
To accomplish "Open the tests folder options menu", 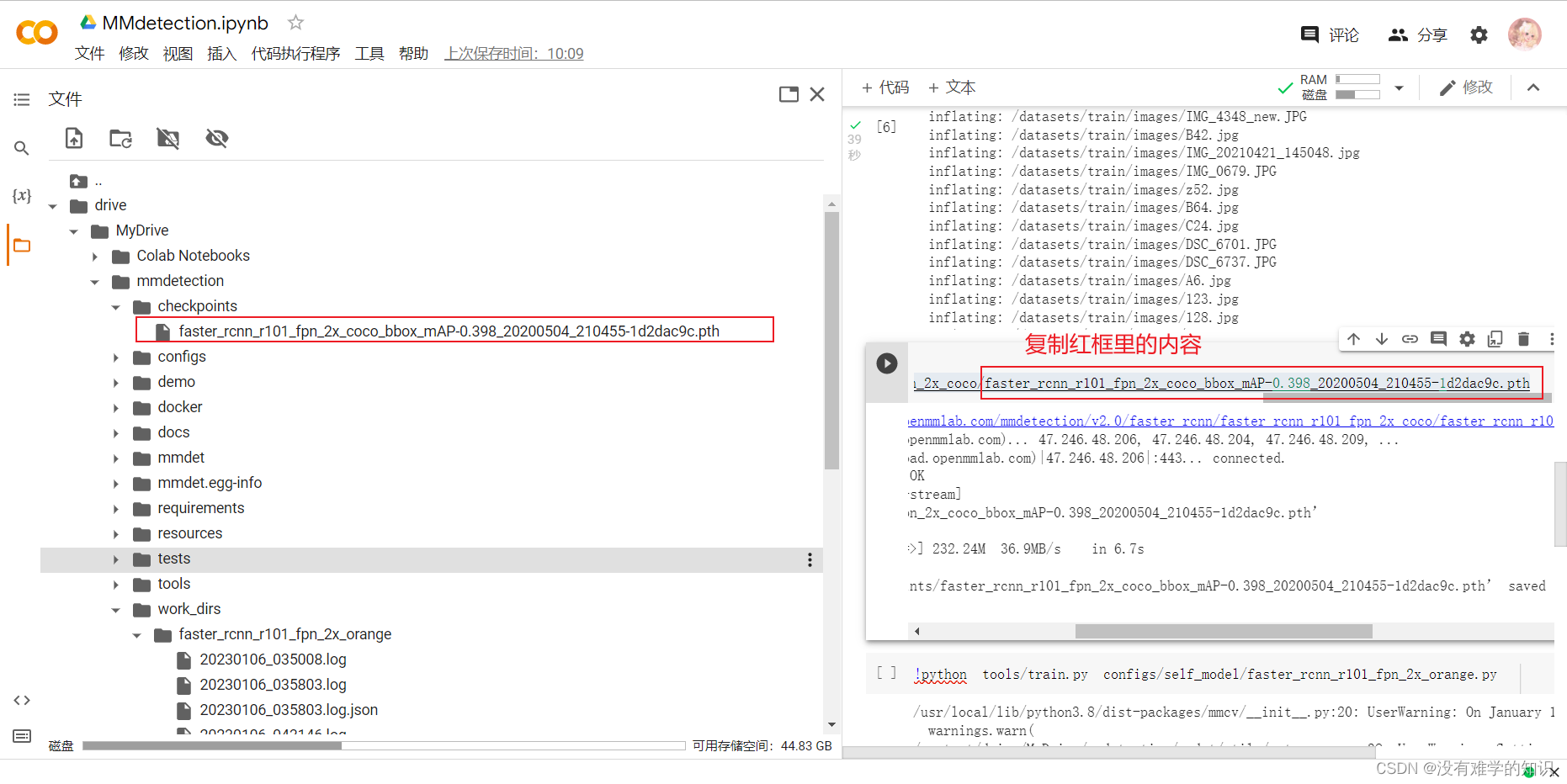I will pos(810,559).
